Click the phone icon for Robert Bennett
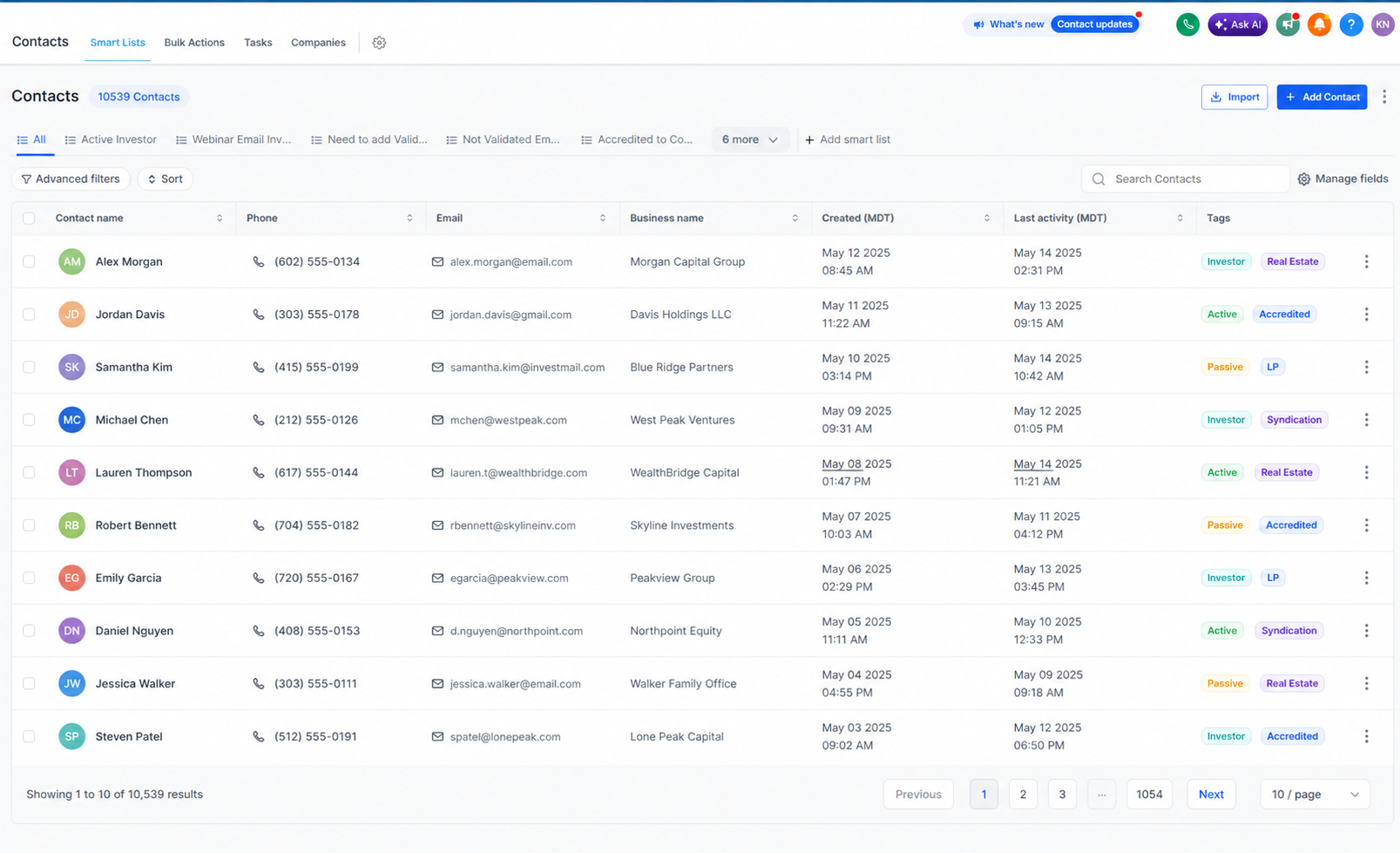The width and height of the screenshot is (1400, 853). [259, 525]
